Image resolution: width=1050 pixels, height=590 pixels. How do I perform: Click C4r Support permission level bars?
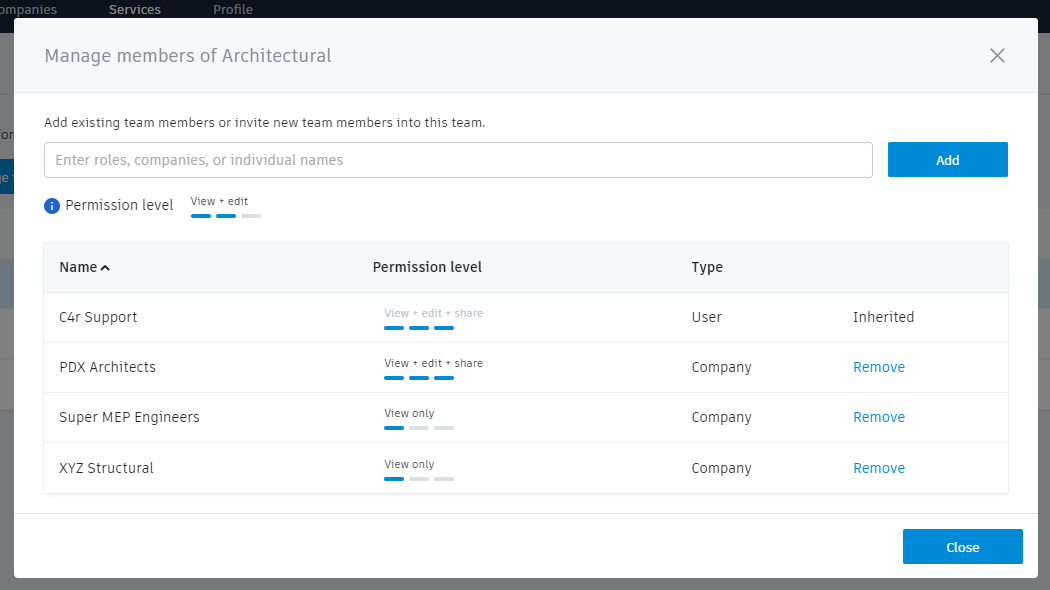(419, 328)
